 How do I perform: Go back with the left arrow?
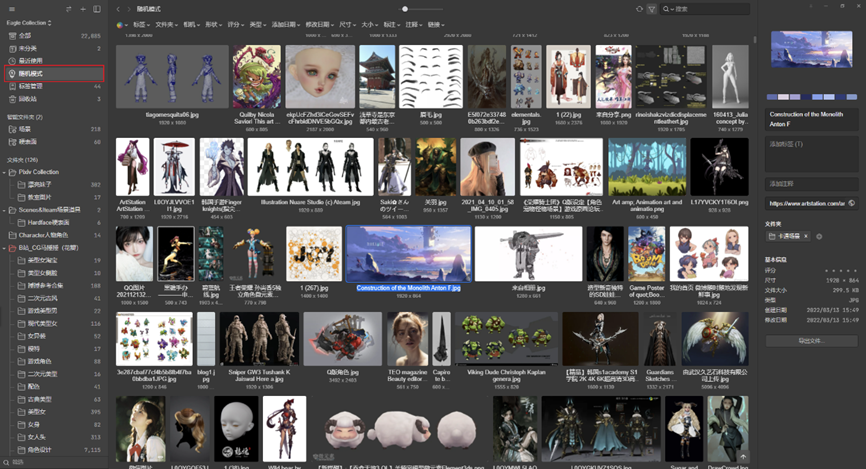(118, 9)
